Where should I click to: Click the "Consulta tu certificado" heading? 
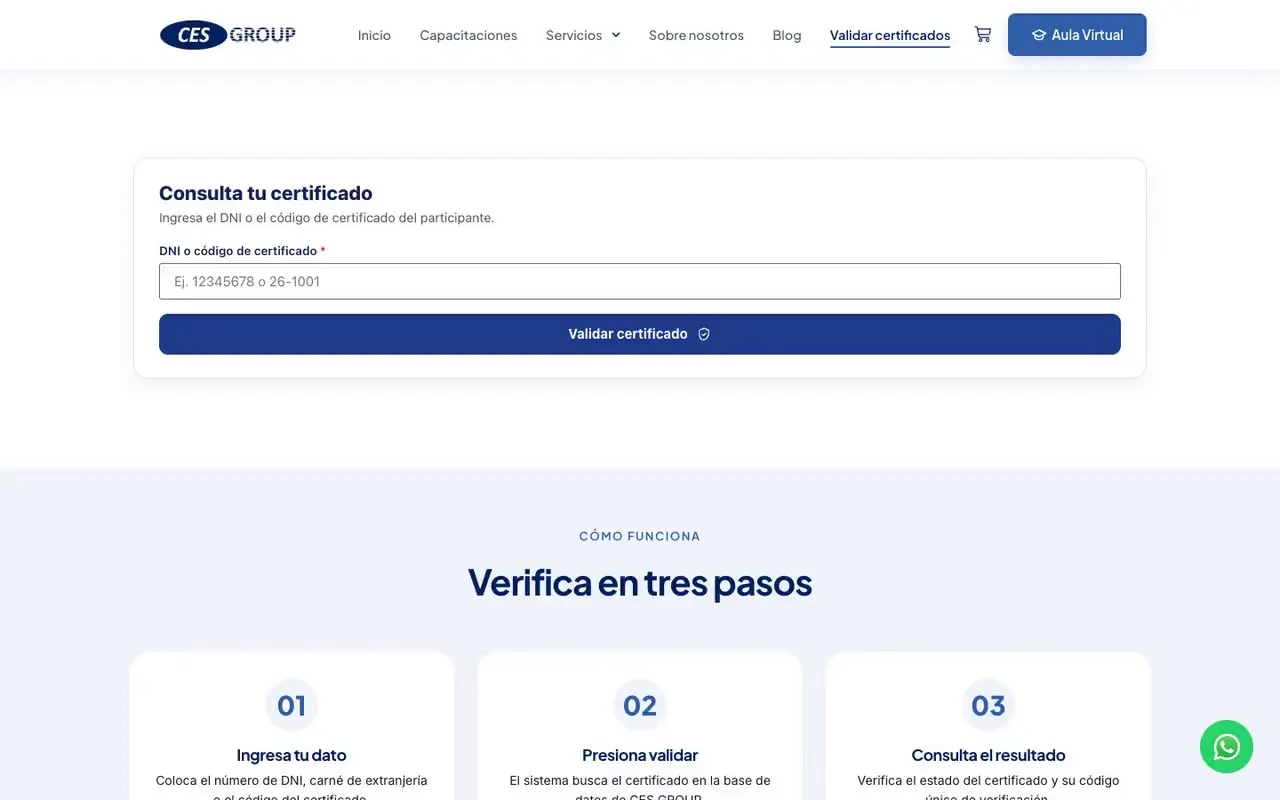coord(266,193)
